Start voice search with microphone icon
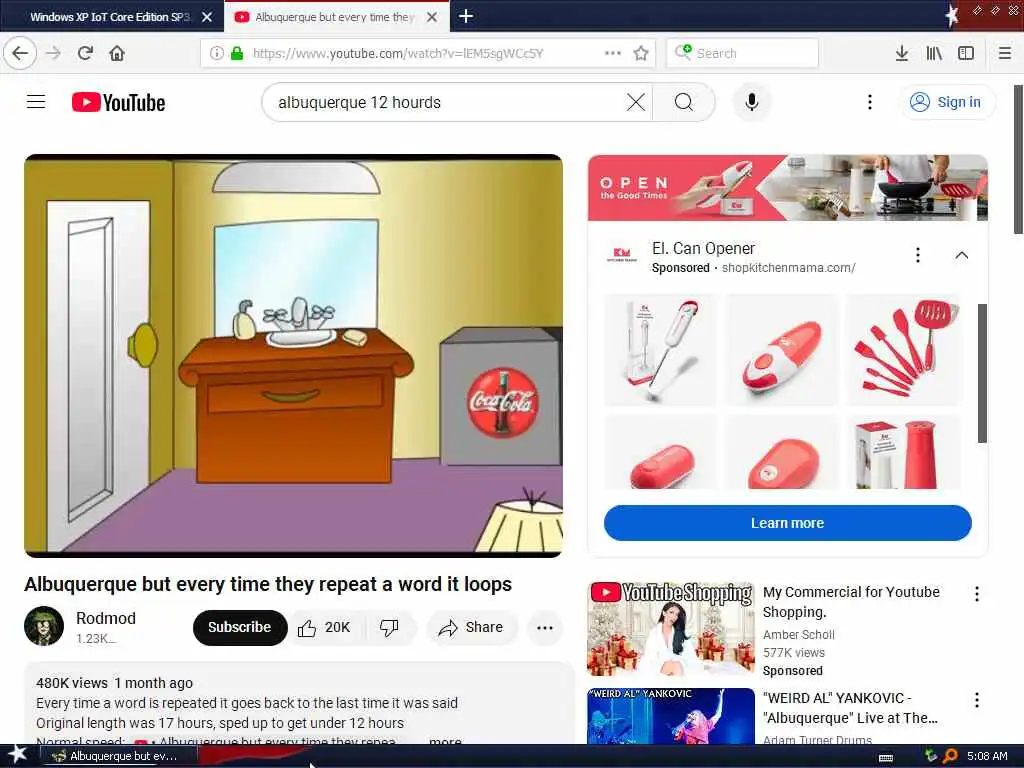 752,102
